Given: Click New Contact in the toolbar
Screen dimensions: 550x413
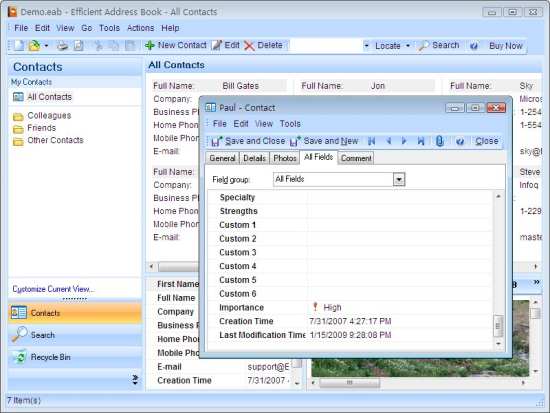Looking at the screenshot, I should click(x=176, y=45).
